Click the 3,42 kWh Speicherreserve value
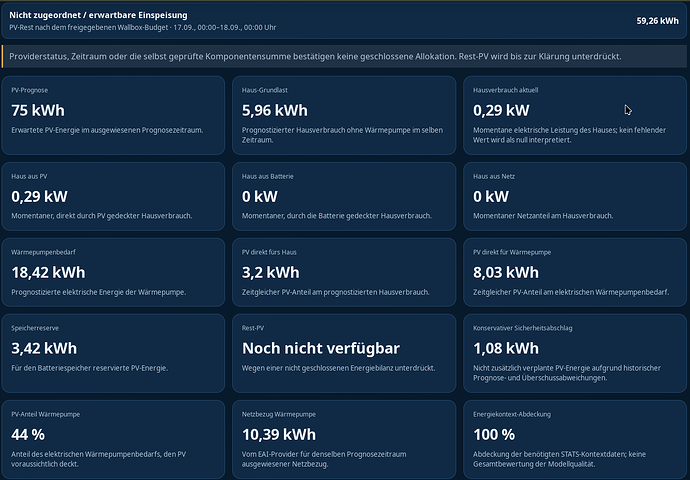Screen dimensions: 690x480 tap(44, 348)
